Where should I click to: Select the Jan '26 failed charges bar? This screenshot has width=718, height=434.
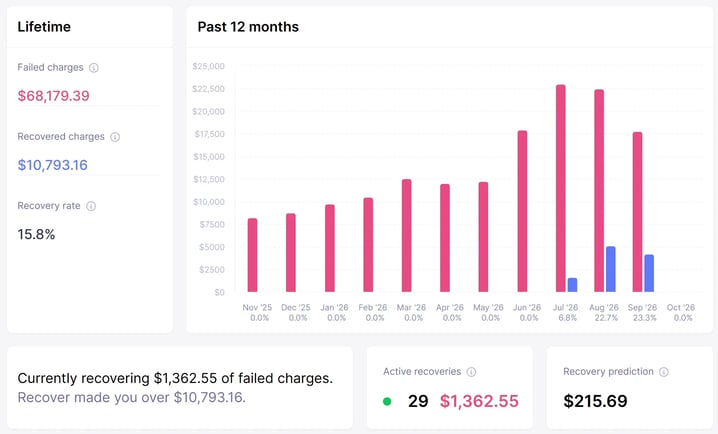(x=330, y=248)
